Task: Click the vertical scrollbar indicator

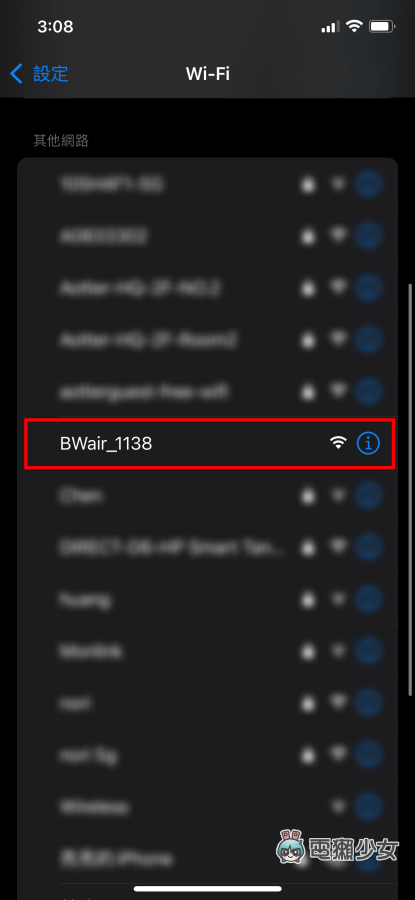Action: click(x=410, y=490)
